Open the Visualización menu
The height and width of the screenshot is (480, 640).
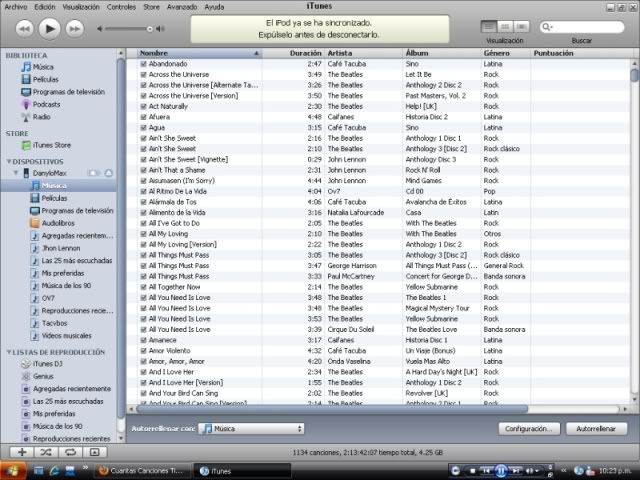coord(81,7)
